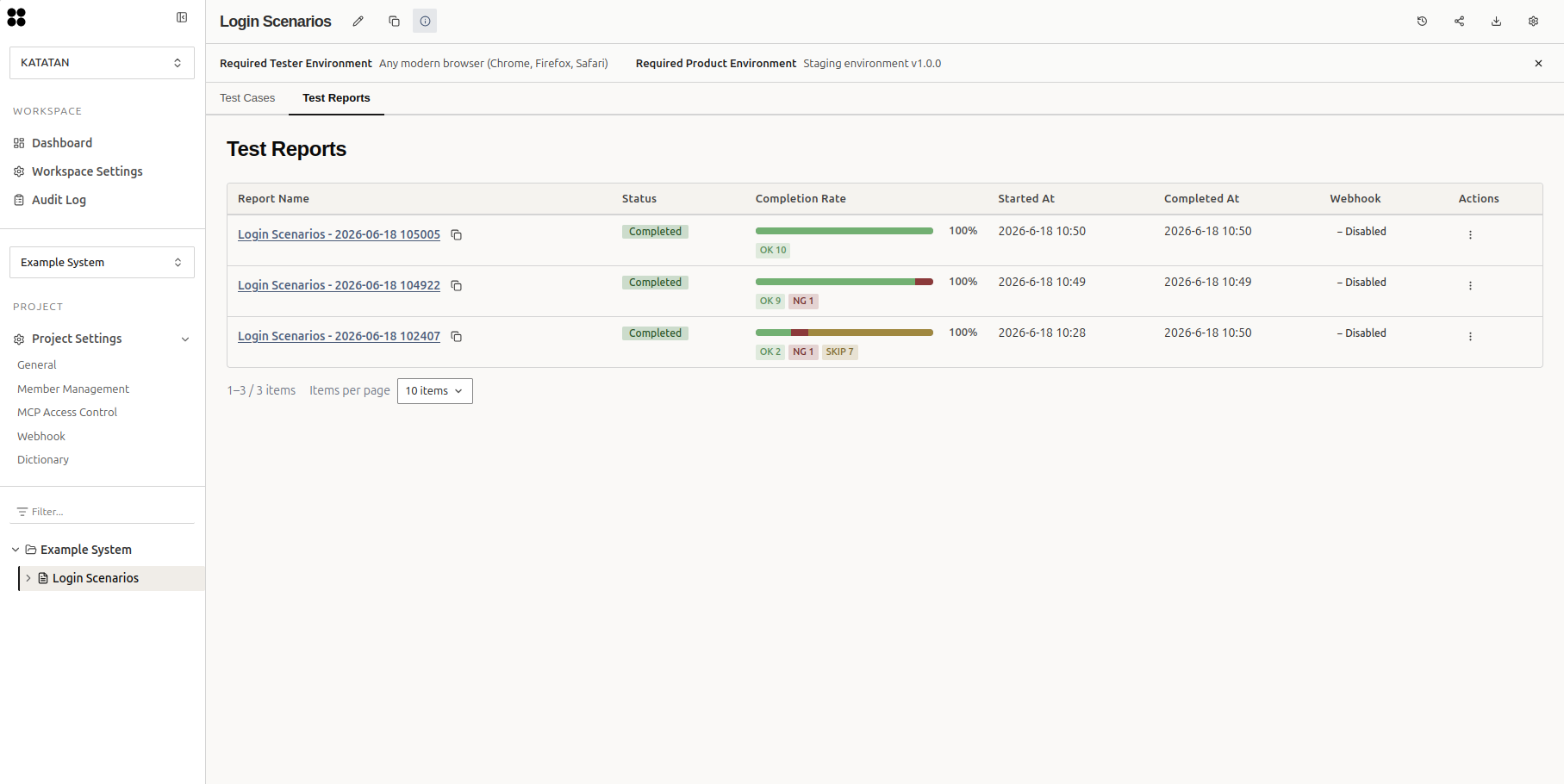Click the filter lines icon
This screenshot has width=1564, height=784.
(x=22, y=512)
